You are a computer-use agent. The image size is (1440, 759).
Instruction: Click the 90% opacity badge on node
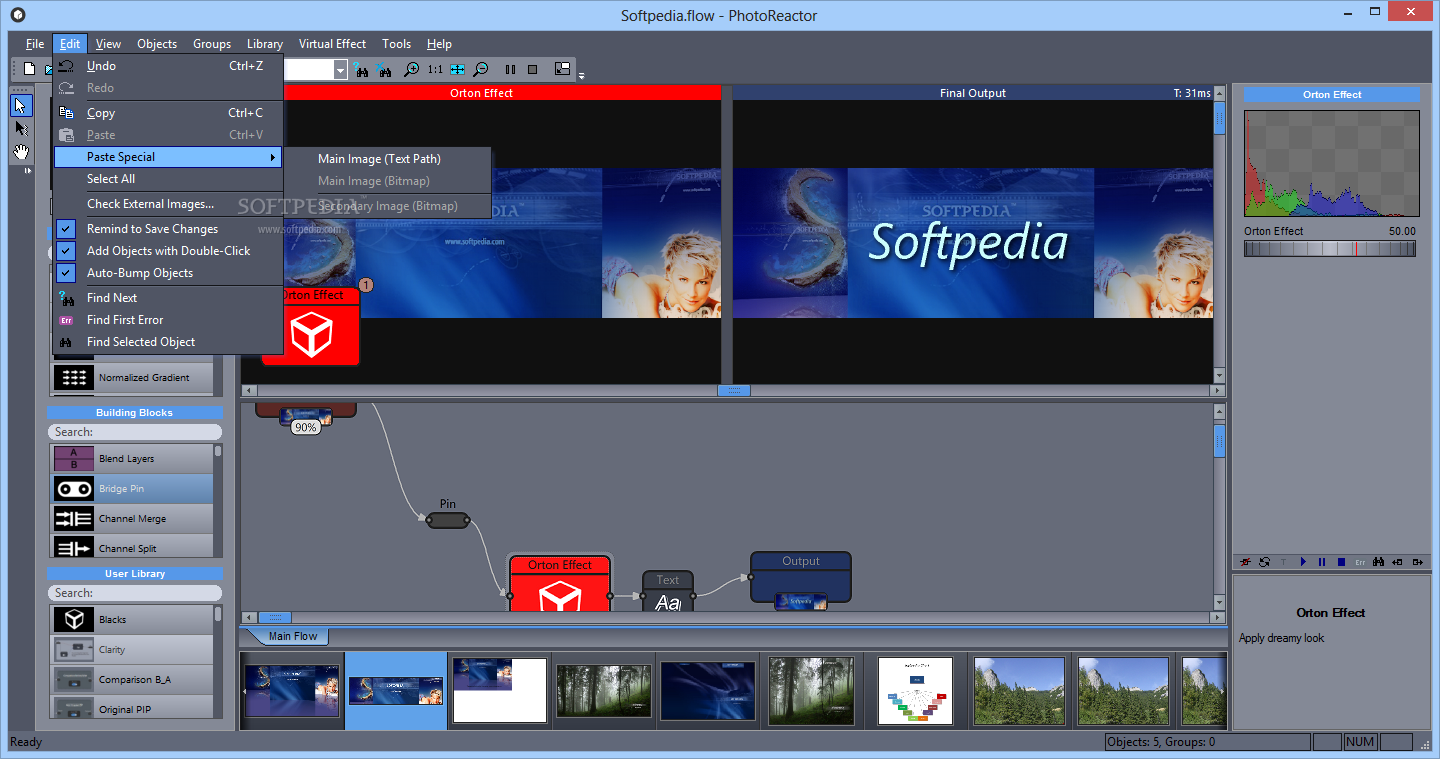(305, 427)
